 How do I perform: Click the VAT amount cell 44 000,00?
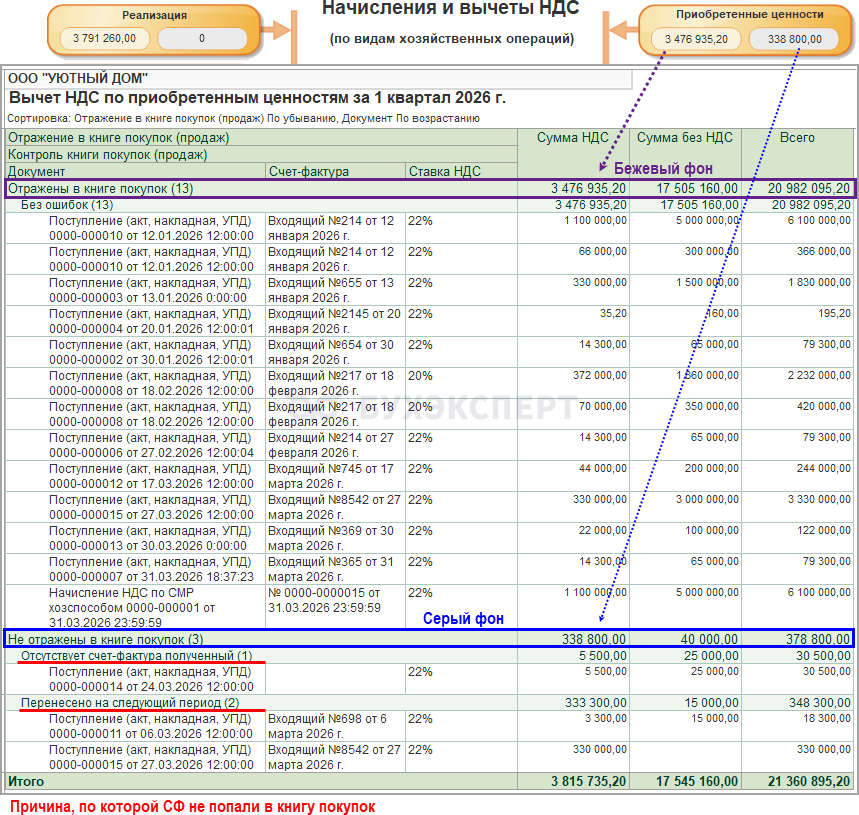point(603,468)
